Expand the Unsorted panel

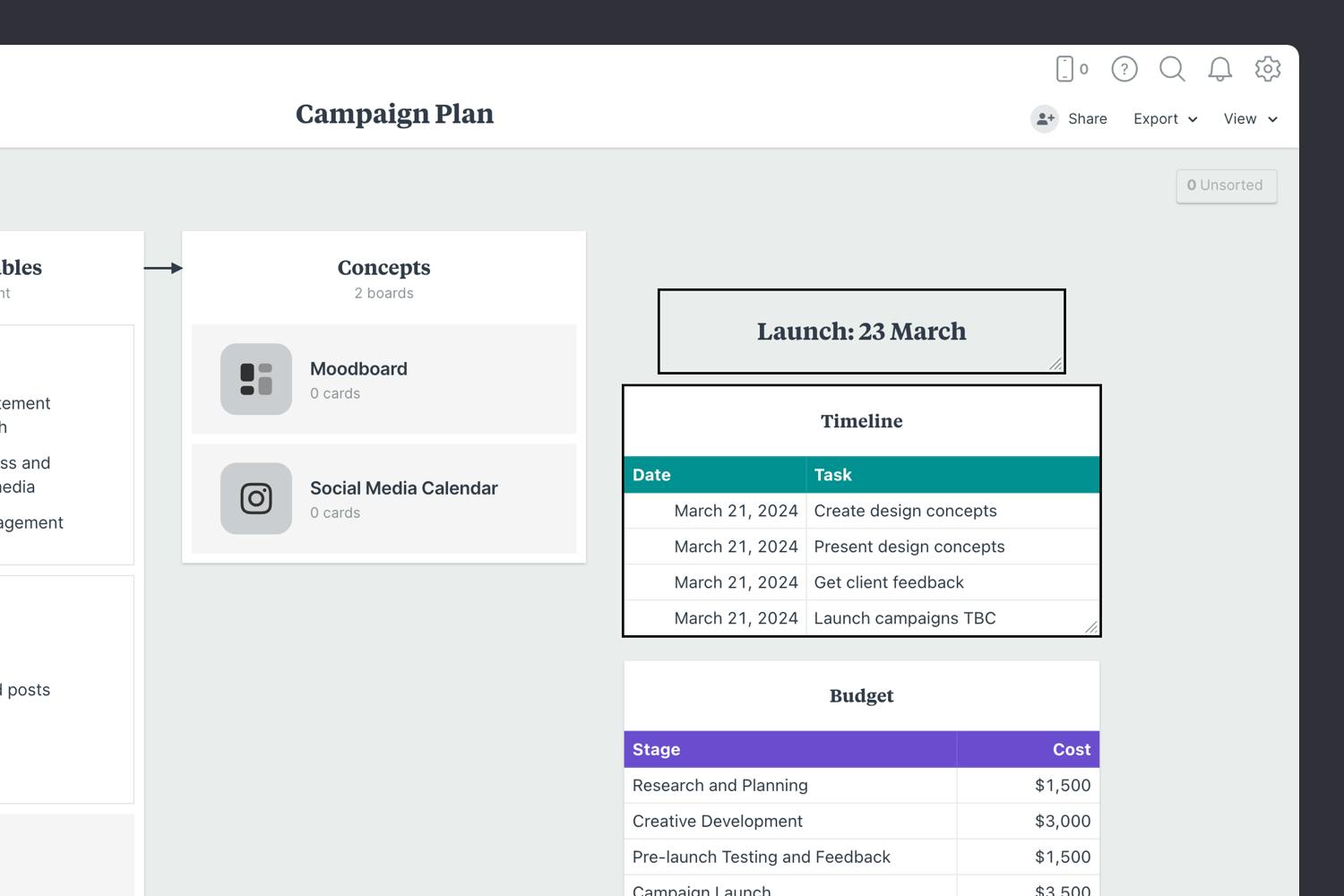point(1227,185)
